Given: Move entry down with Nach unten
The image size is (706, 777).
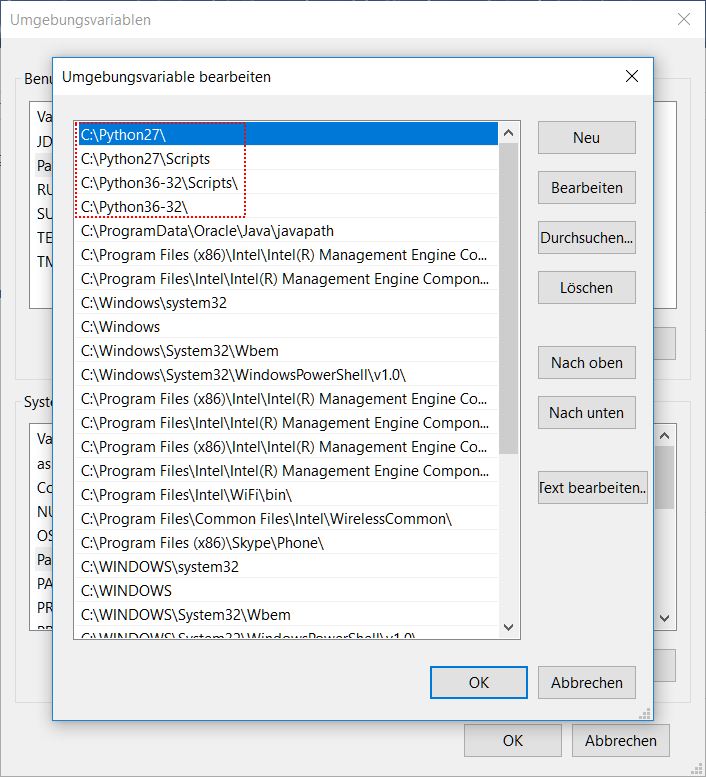Looking at the screenshot, I should (x=586, y=413).
